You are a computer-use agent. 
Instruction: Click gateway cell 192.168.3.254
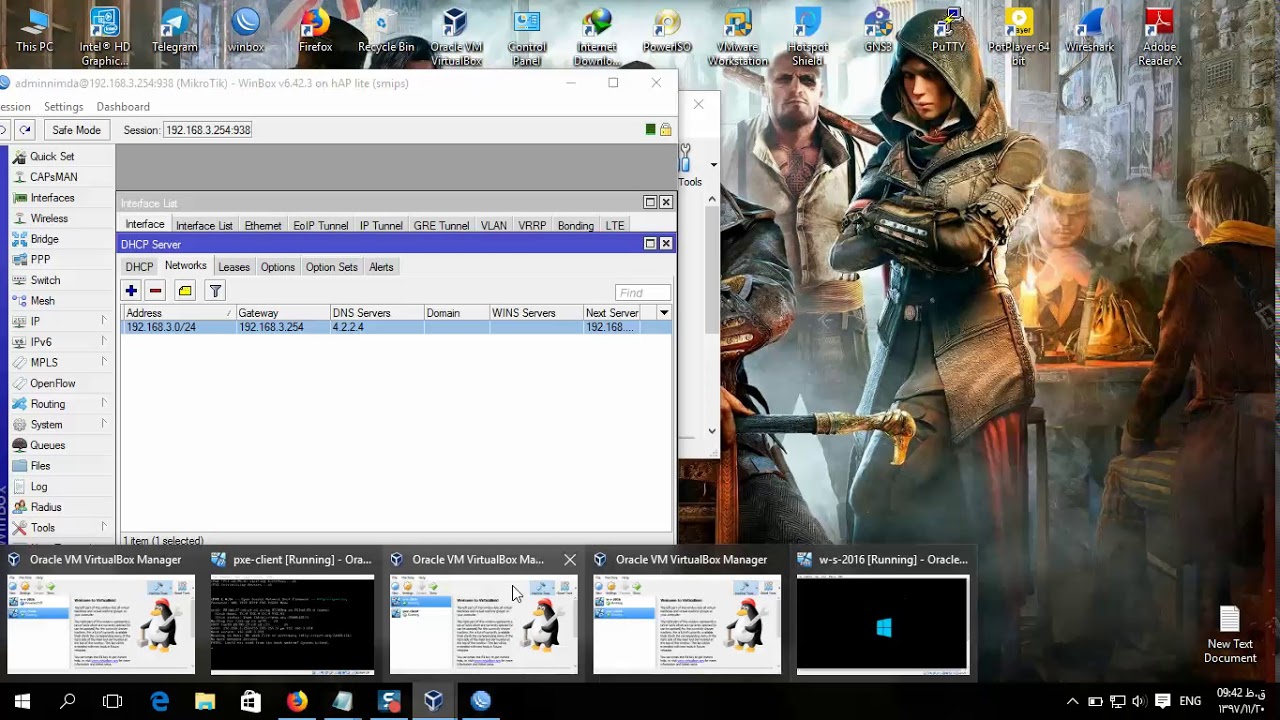(271, 327)
